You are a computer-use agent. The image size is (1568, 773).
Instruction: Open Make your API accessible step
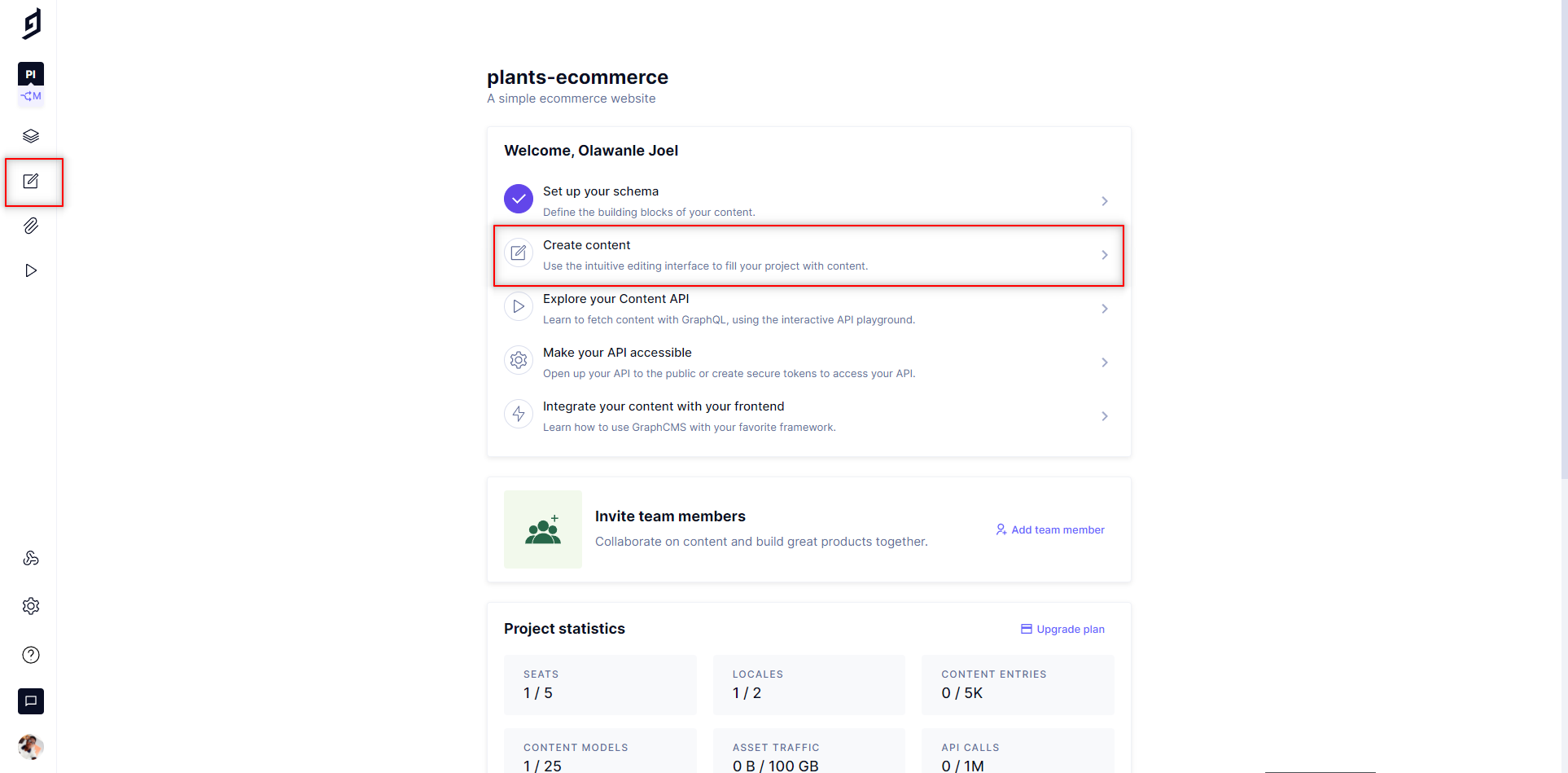pyautogui.click(x=1105, y=362)
